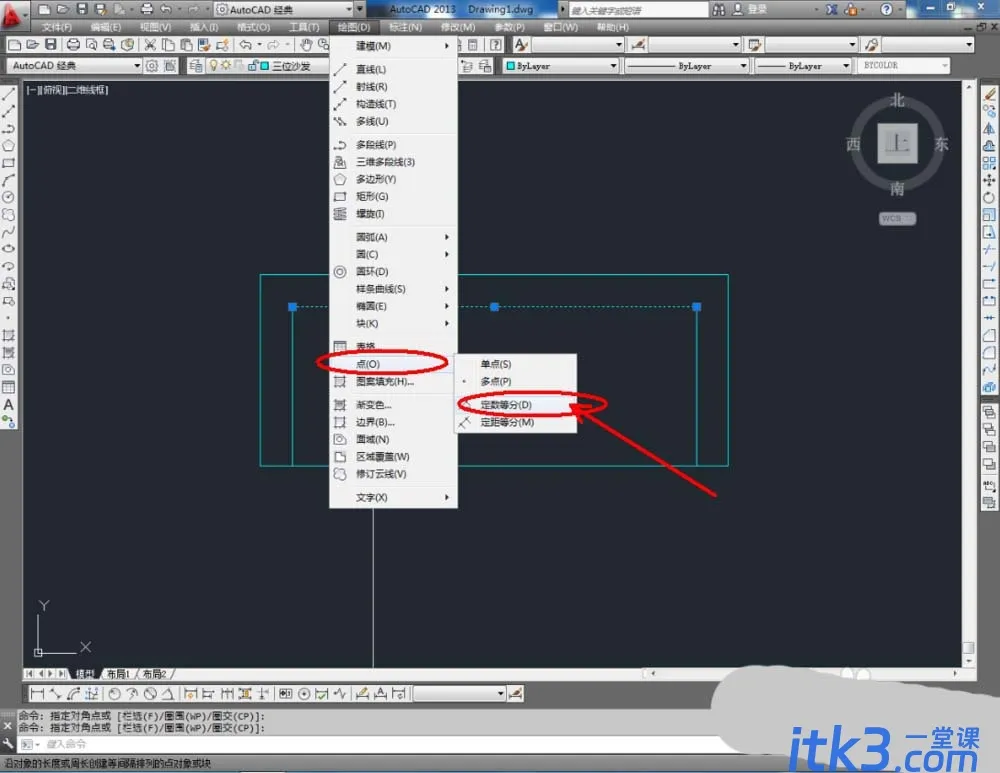Click 图案填充(H)... in the Draw menu

click(393, 381)
